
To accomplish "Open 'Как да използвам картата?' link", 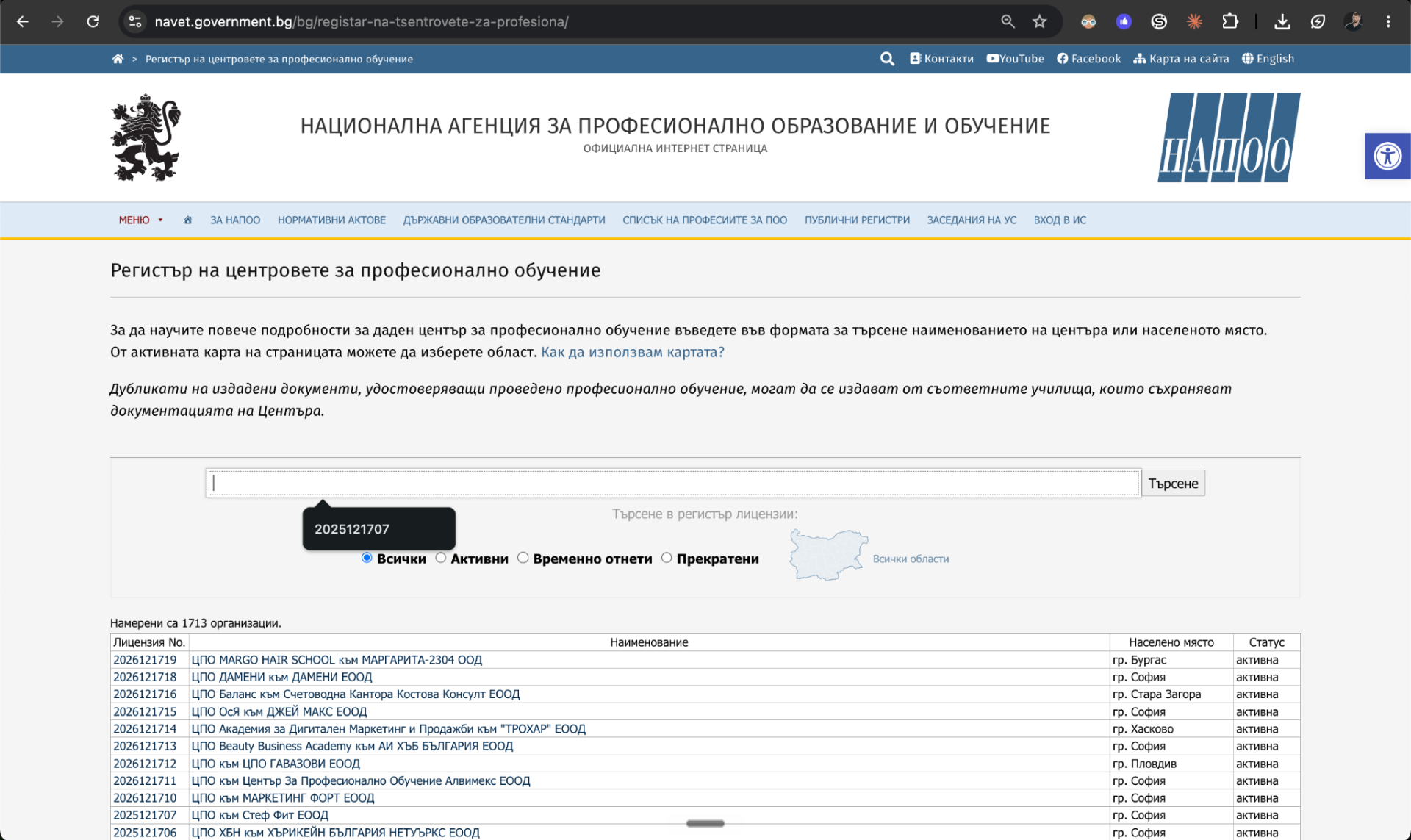I will coord(632,352).
